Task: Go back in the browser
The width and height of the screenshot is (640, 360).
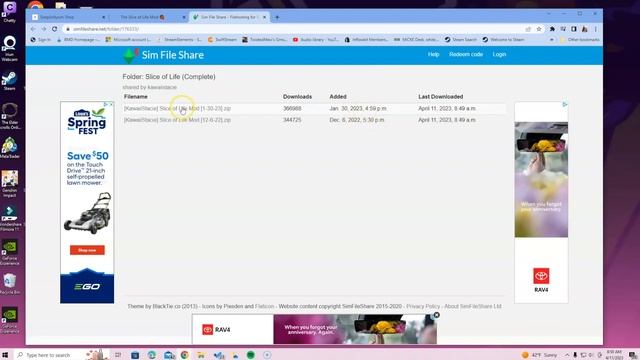Action: 33,29
